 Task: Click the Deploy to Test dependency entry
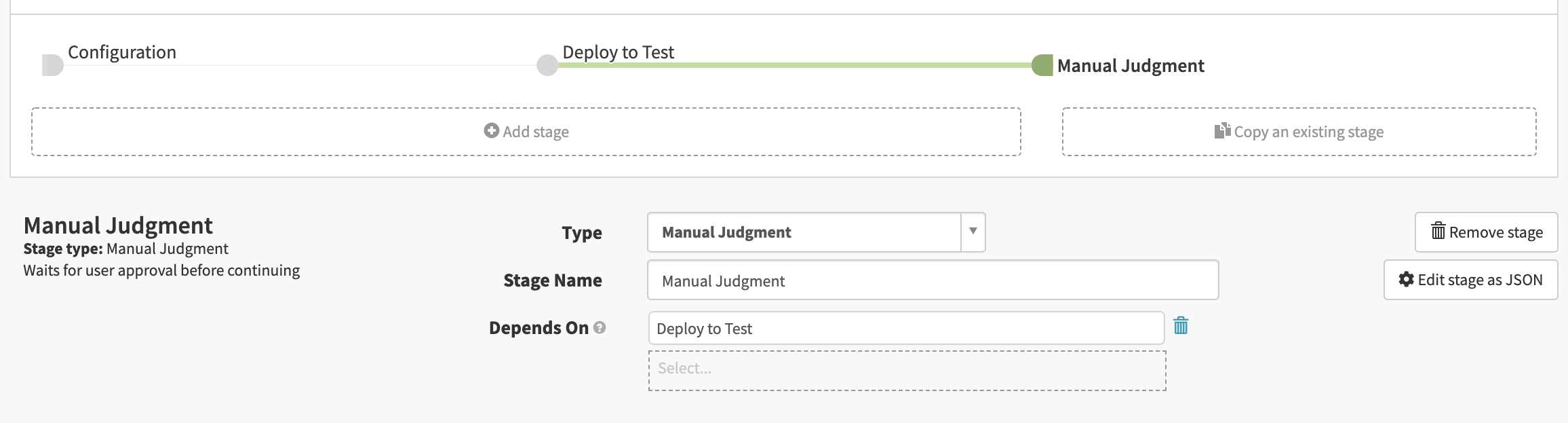coord(906,329)
